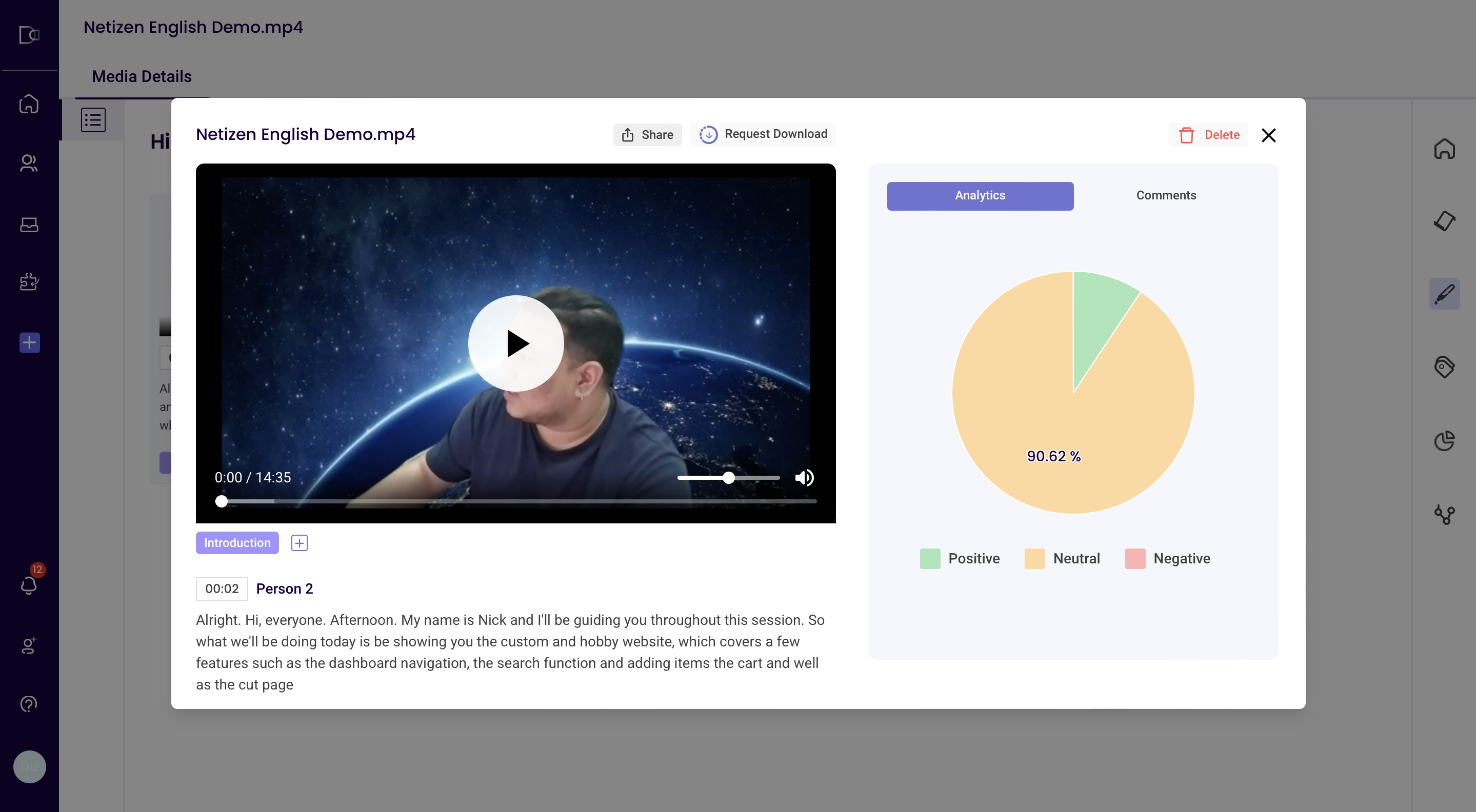Open the sharing graph icon in the right sidebar
1476x812 pixels.
pyautogui.click(x=1445, y=514)
